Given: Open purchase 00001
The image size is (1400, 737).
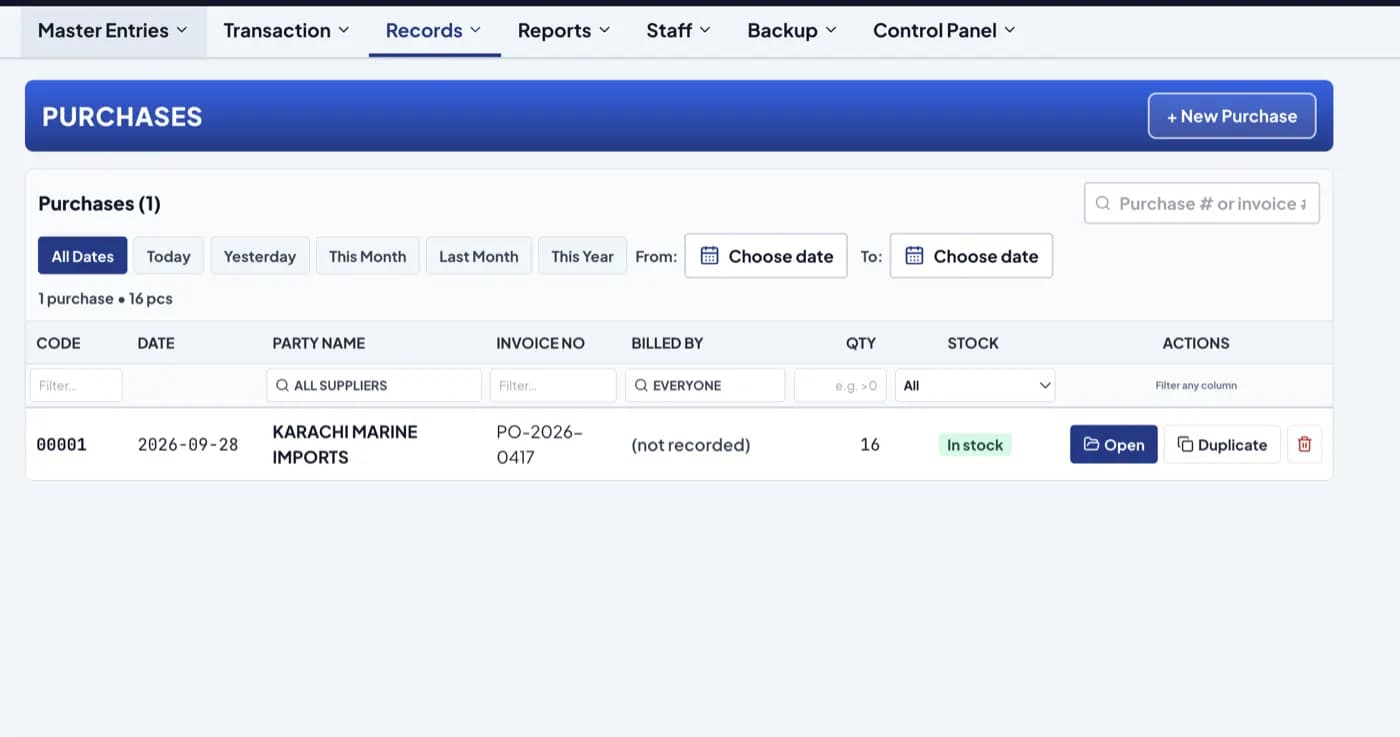Looking at the screenshot, I should tap(1114, 445).
